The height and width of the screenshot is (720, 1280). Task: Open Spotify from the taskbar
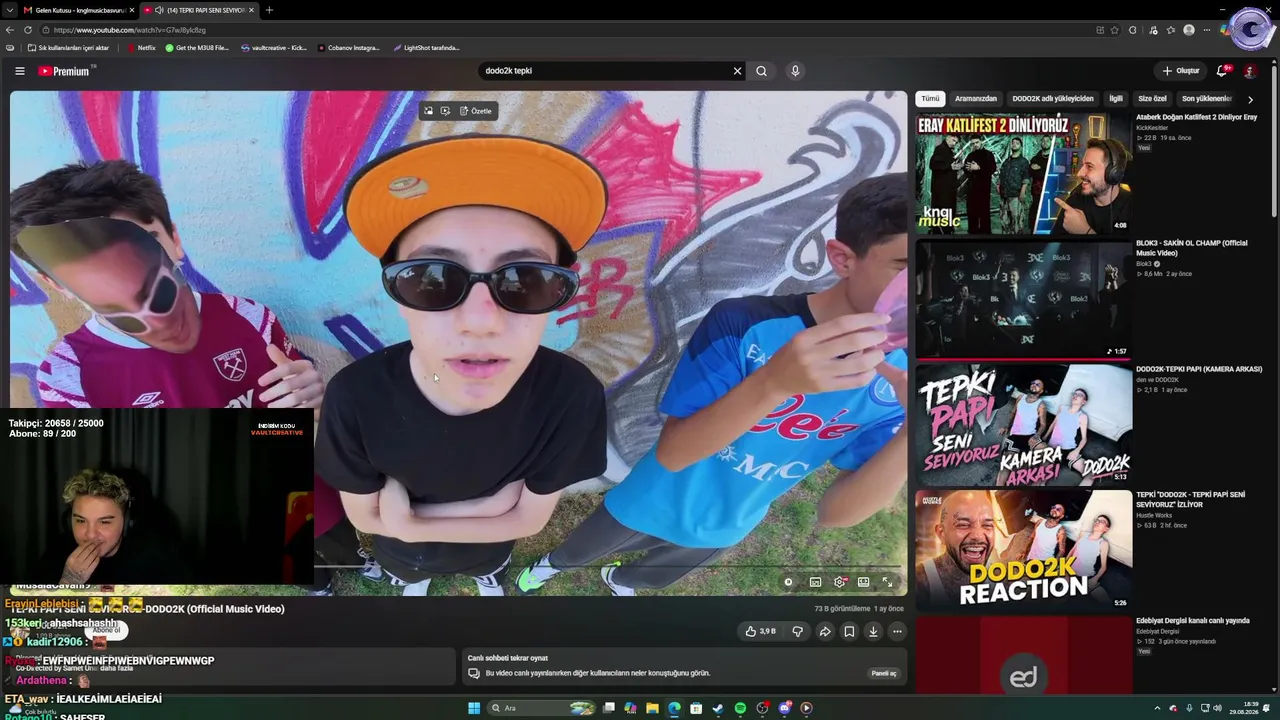click(740, 708)
